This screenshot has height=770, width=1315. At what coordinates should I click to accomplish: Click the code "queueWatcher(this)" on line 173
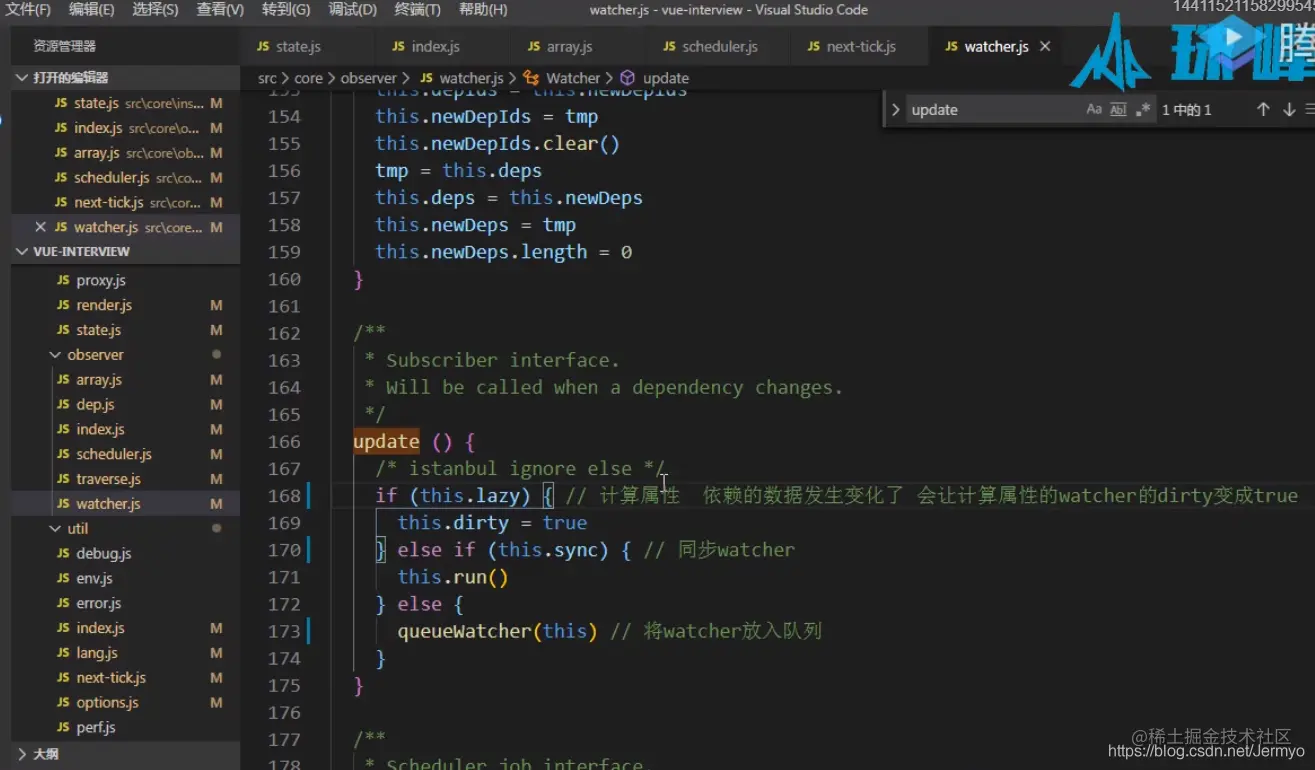click(497, 631)
